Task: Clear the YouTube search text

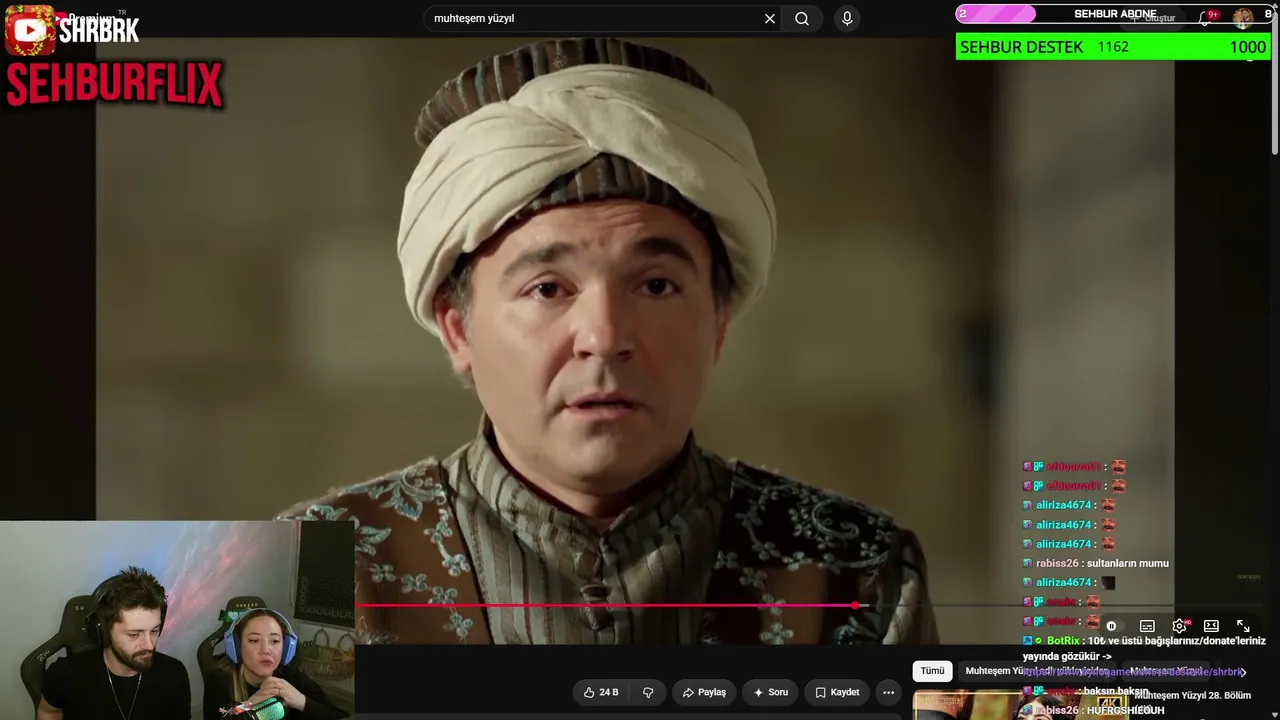Action: (x=770, y=18)
